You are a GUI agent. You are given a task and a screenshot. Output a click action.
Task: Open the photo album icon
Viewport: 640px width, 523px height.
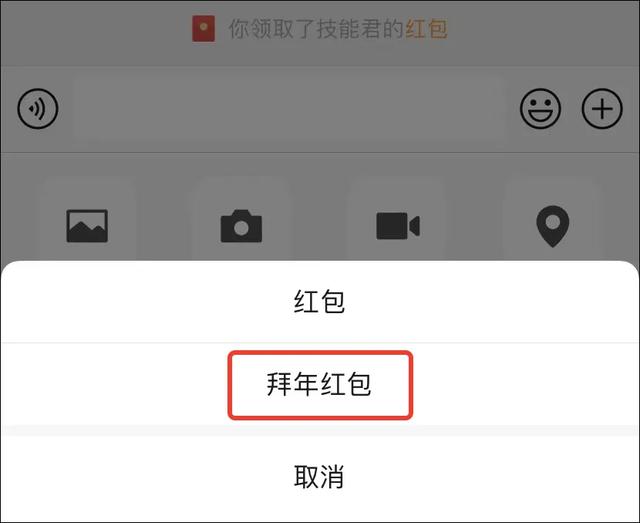[87, 226]
